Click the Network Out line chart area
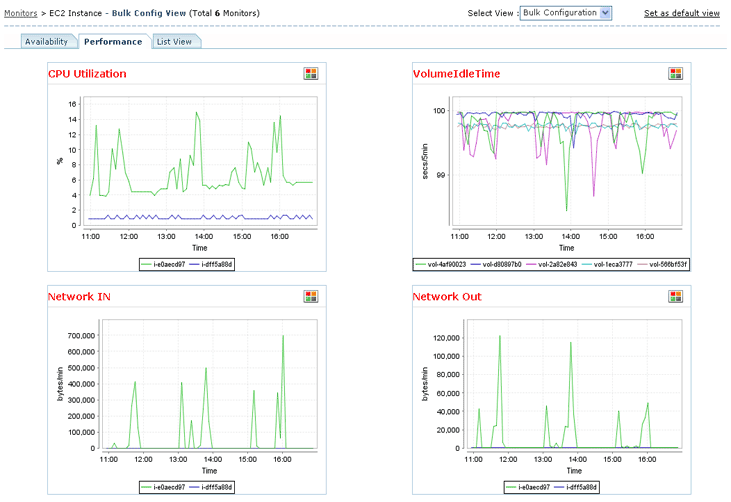Screen dimensions: 731x502 pyautogui.click(x=574, y=385)
